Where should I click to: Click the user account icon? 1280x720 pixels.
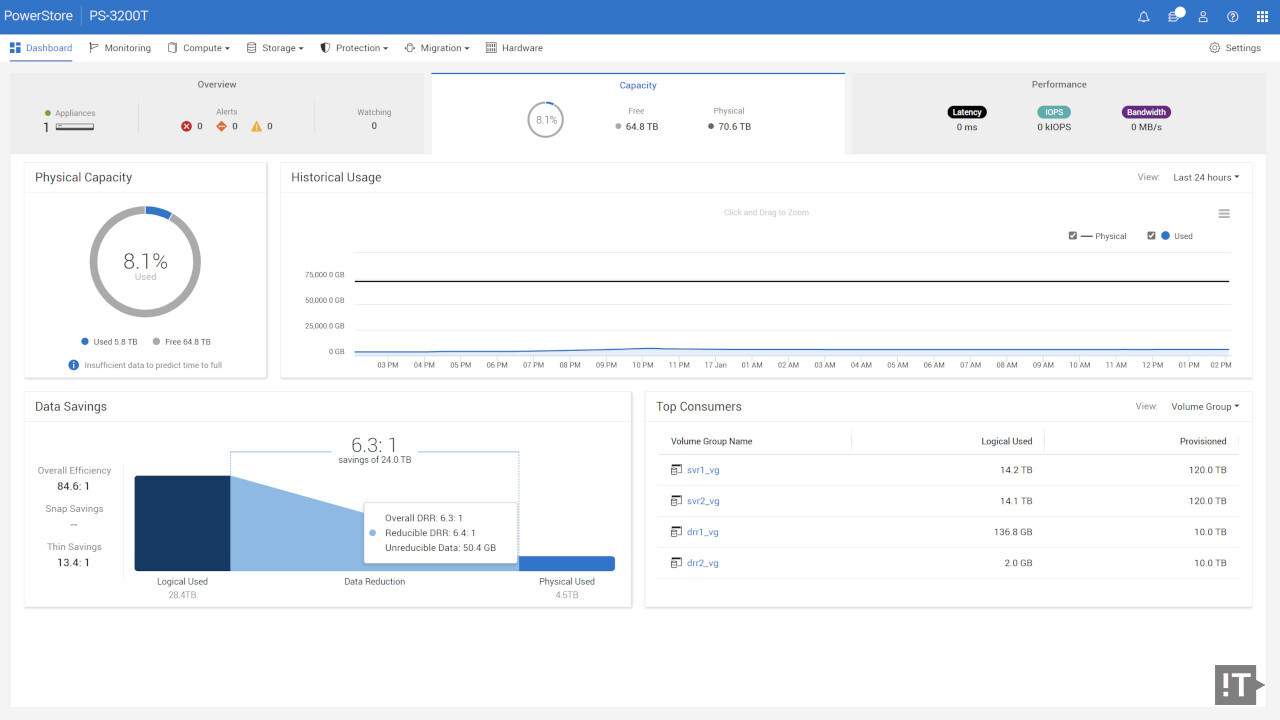pos(1203,17)
